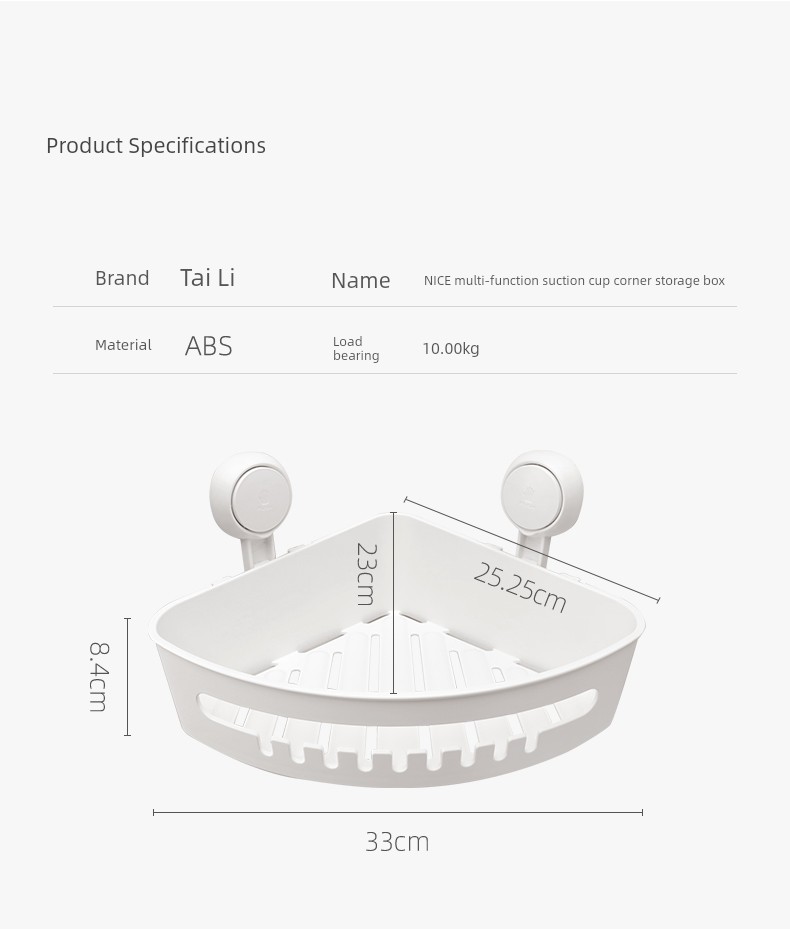Click the 33cm width dimension label
This screenshot has height=929, width=790.
pyautogui.click(x=397, y=842)
